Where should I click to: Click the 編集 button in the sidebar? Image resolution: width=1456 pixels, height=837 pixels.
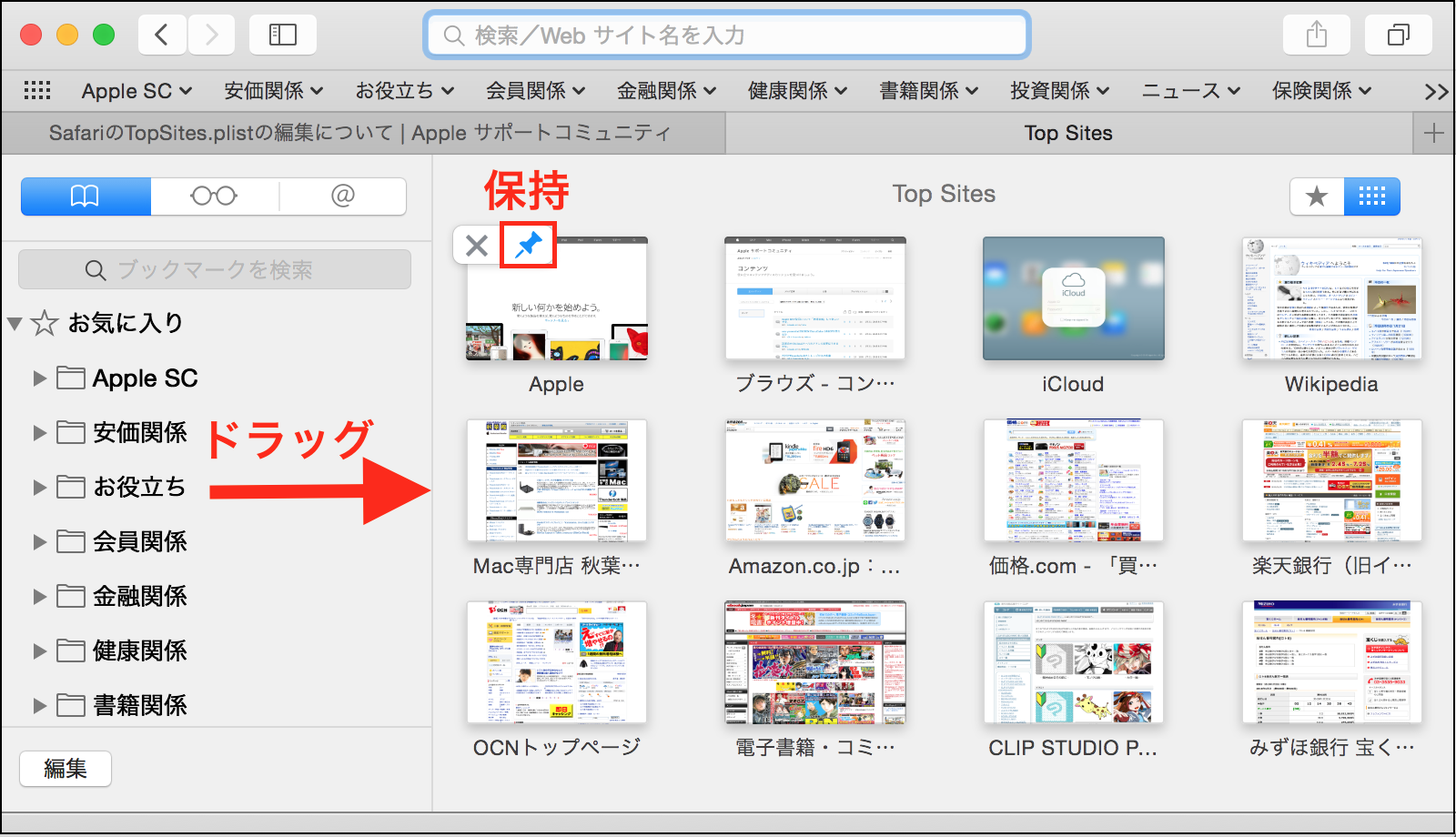pyautogui.click(x=66, y=769)
